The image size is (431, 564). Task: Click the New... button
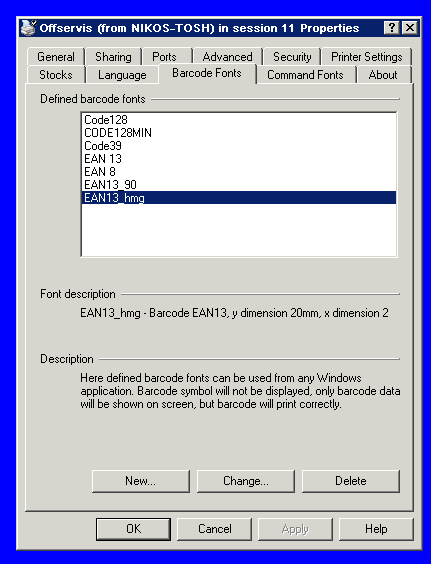[141, 481]
